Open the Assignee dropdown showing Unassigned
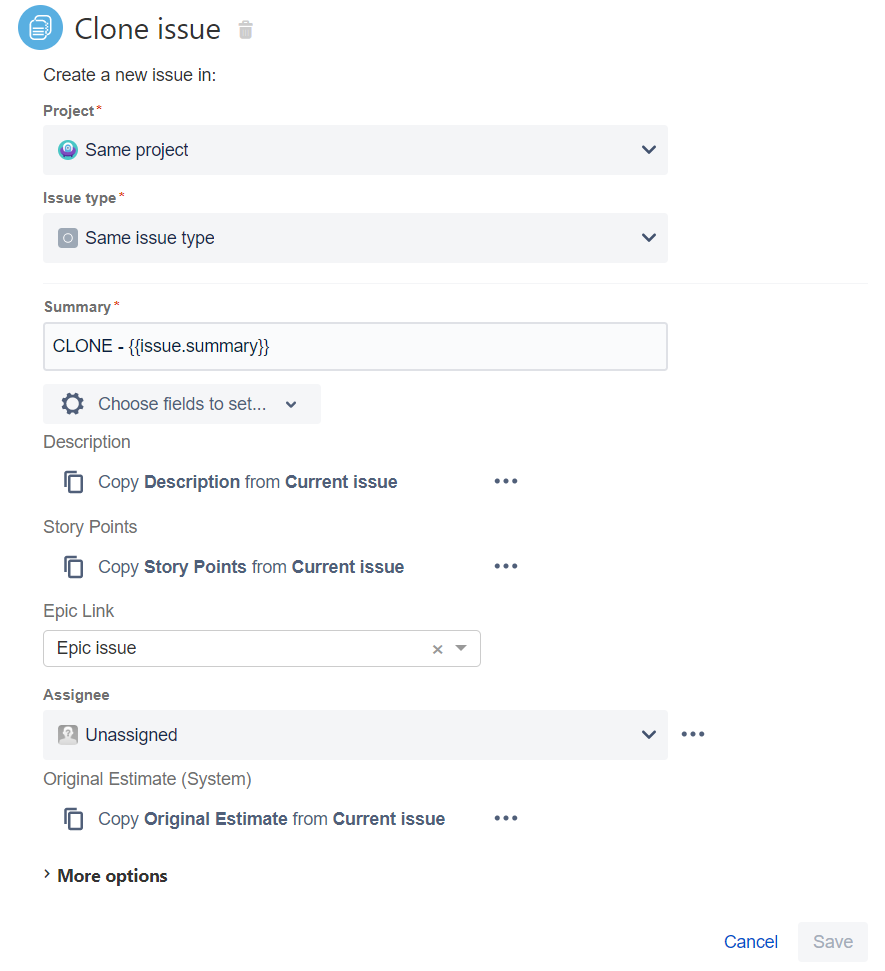Screen dimensions: 885x971 pyautogui.click(x=355, y=735)
